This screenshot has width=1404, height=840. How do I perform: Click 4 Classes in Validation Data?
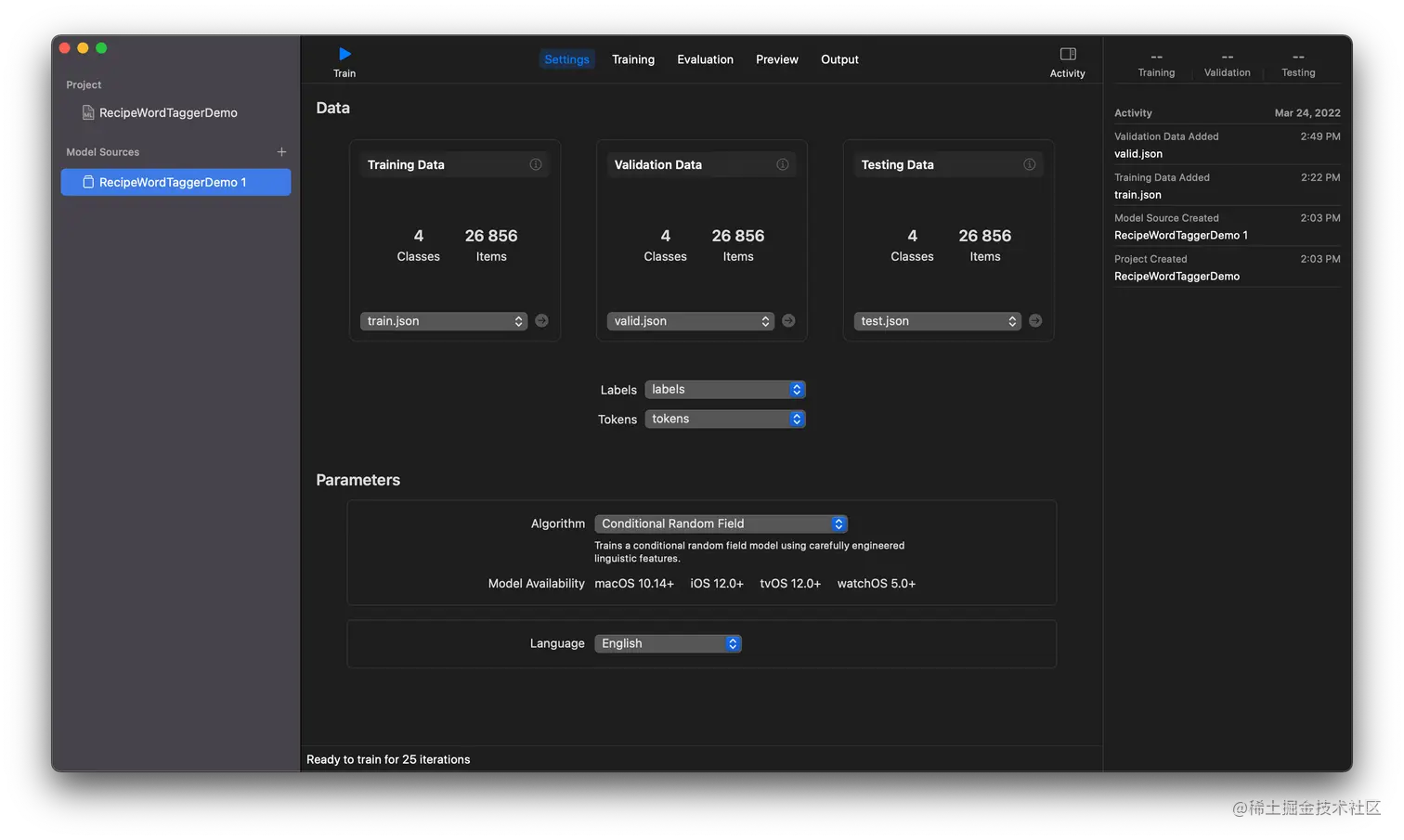click(x=666, y=245)
